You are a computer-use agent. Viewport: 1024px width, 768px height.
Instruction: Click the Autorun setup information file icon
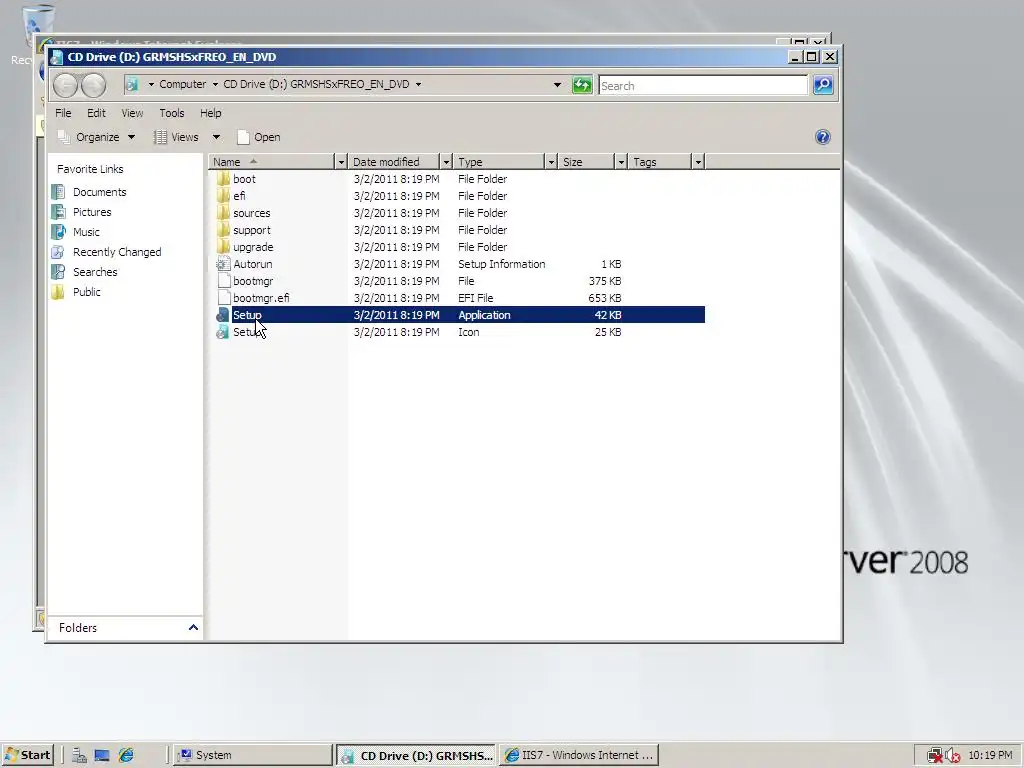click(x=223, y=263)
